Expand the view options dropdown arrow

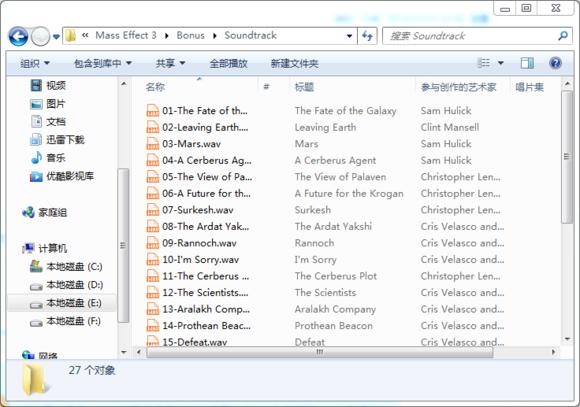coord(500,63)
